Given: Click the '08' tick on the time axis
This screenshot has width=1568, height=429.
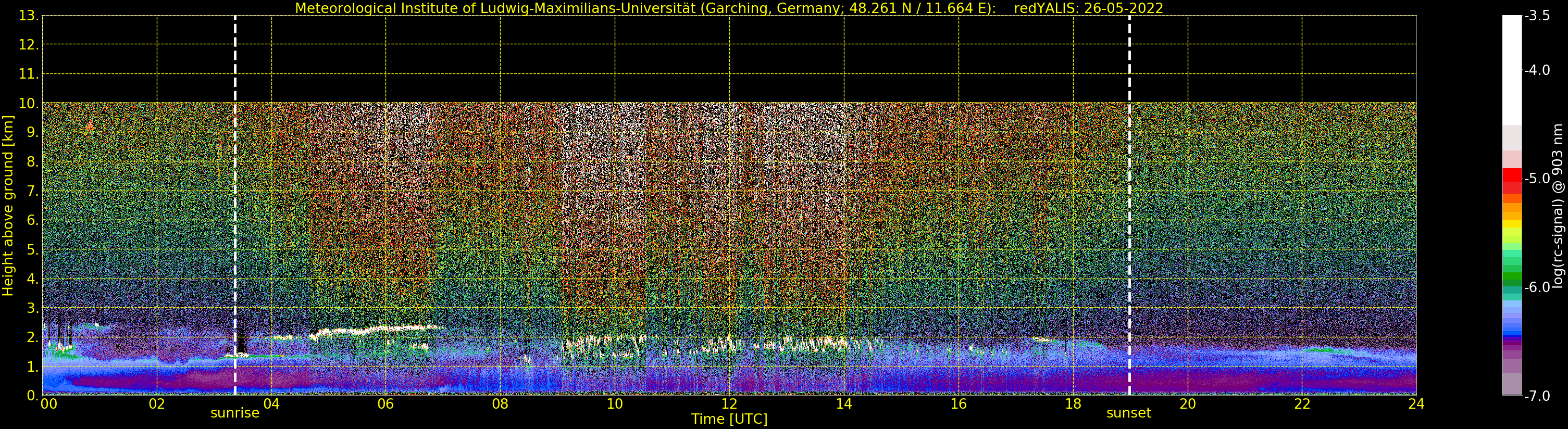Looking at the screenshot, I should click(x=500, y=403).
